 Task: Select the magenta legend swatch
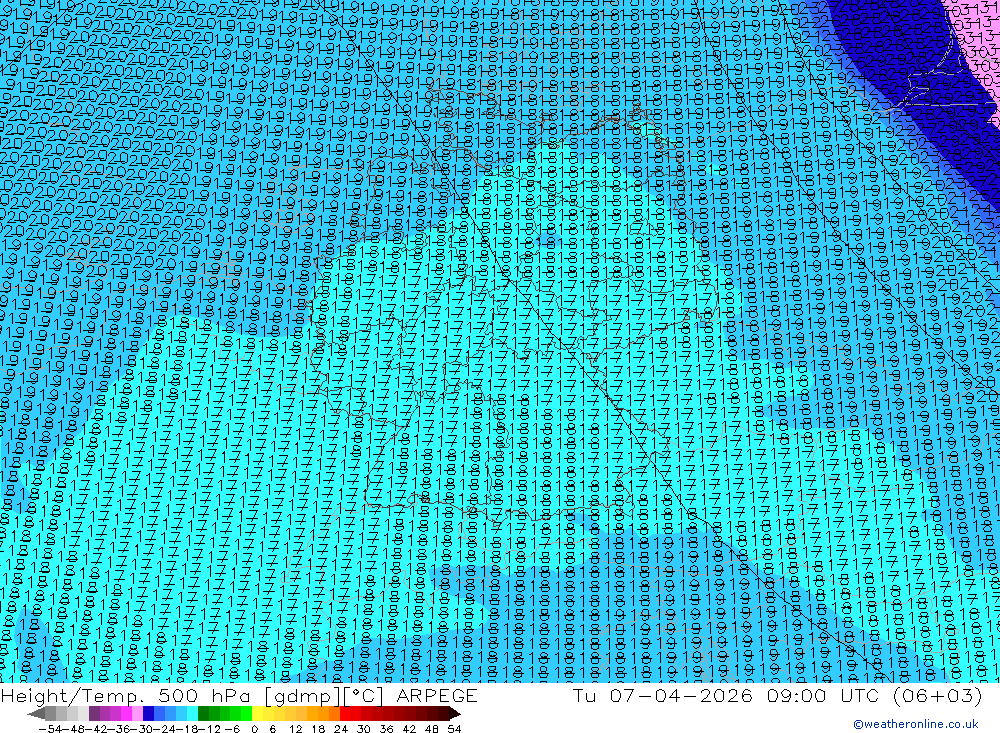click(x=126, y=714)
